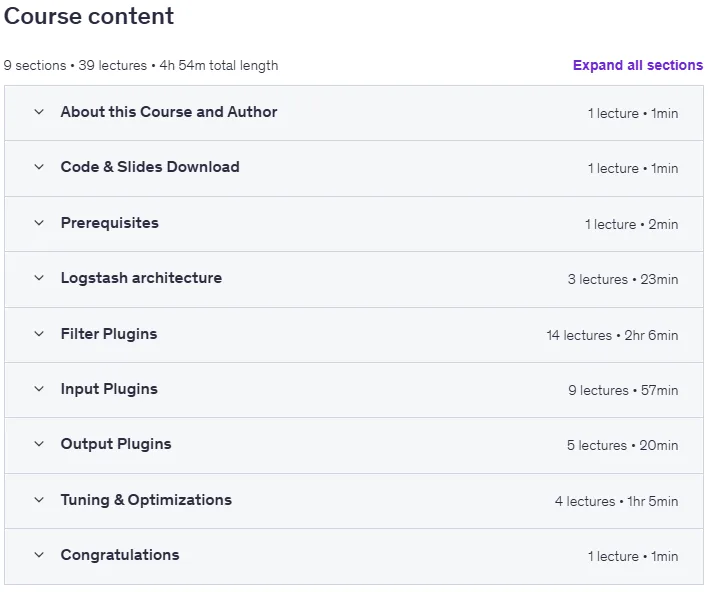
Task: Open the Logstash architecture section title
Action: pos(141,278)
